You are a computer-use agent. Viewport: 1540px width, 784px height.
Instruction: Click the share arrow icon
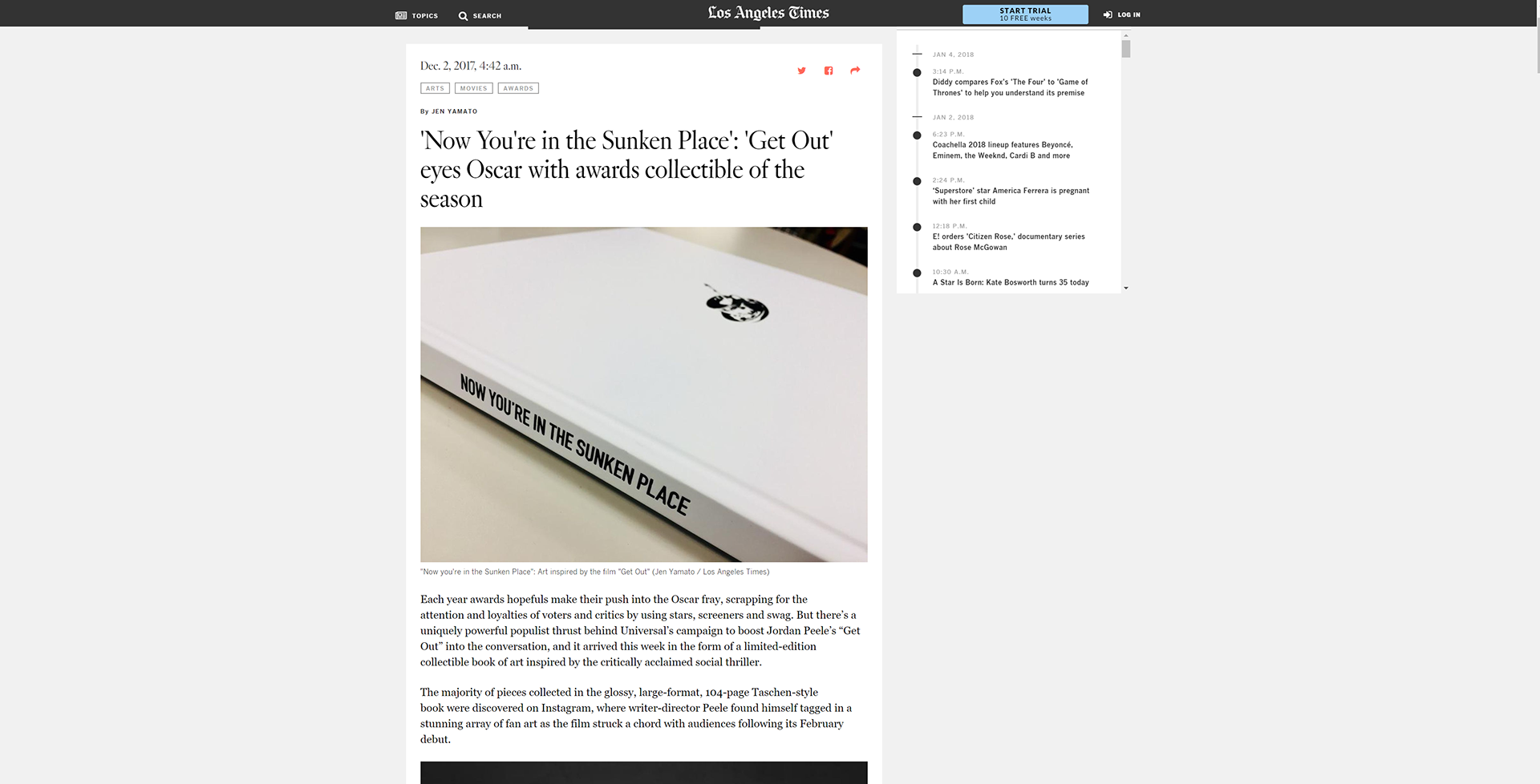855,71
